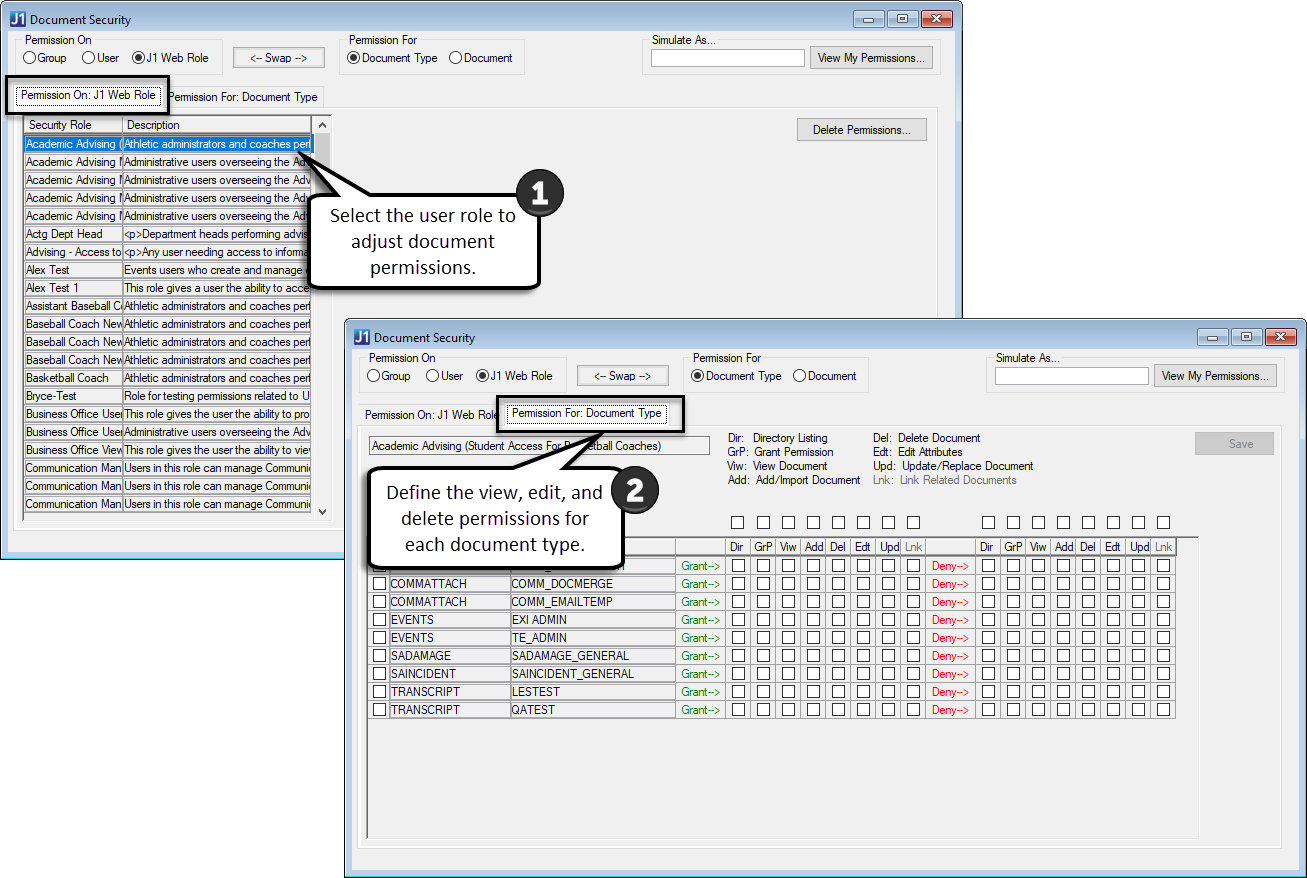
Task: Enable Grant Dir checkbox for EXI ADMIN row
Action: [738, 620]
